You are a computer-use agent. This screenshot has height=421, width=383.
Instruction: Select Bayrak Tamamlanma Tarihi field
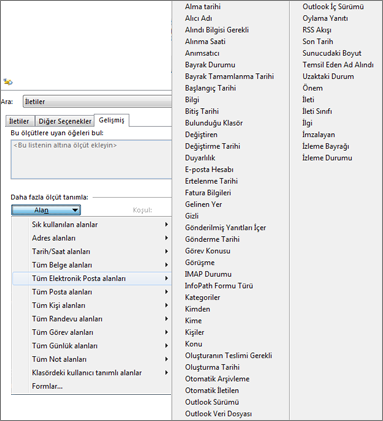pos(229,77)
